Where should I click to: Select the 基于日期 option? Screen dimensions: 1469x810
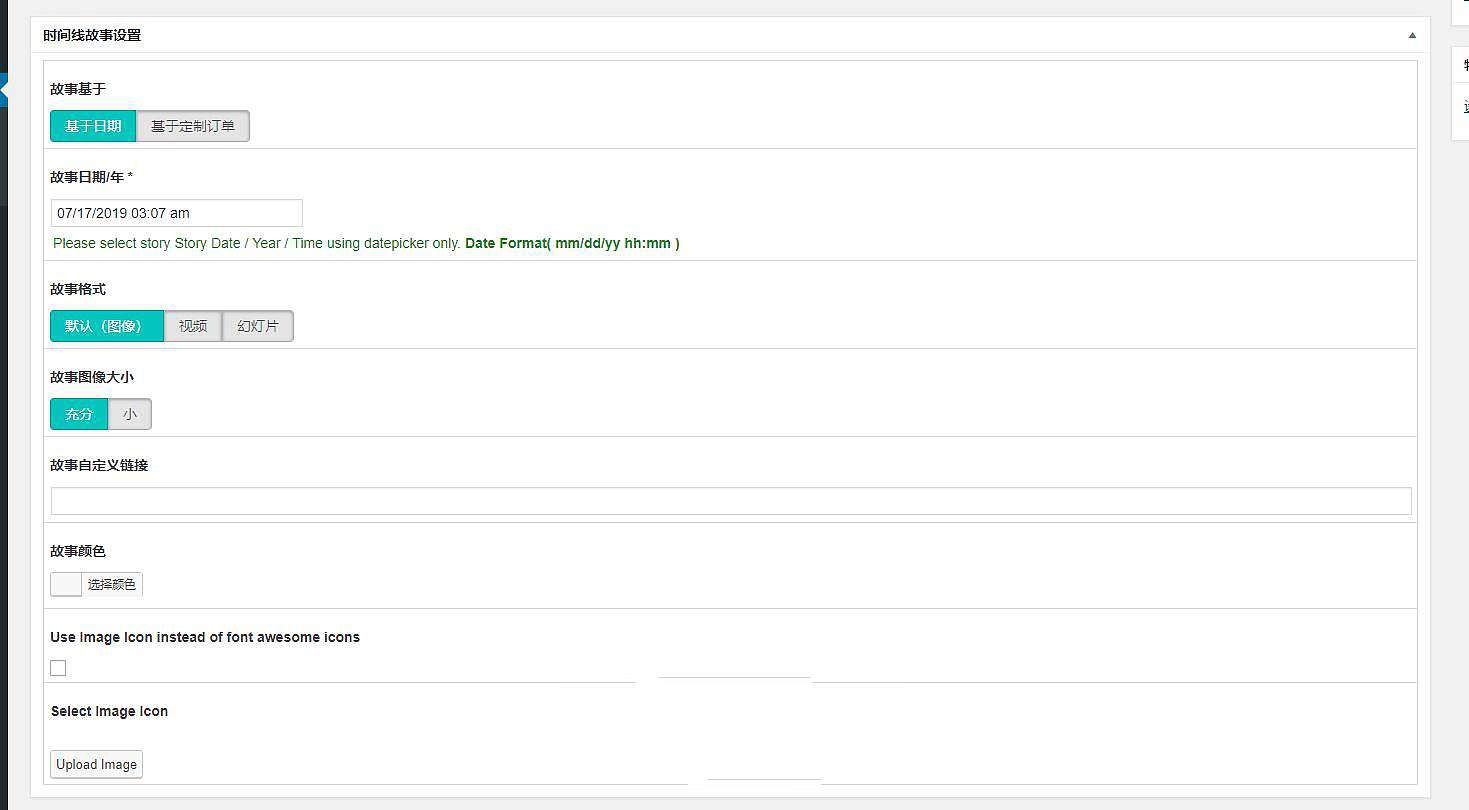93,126
